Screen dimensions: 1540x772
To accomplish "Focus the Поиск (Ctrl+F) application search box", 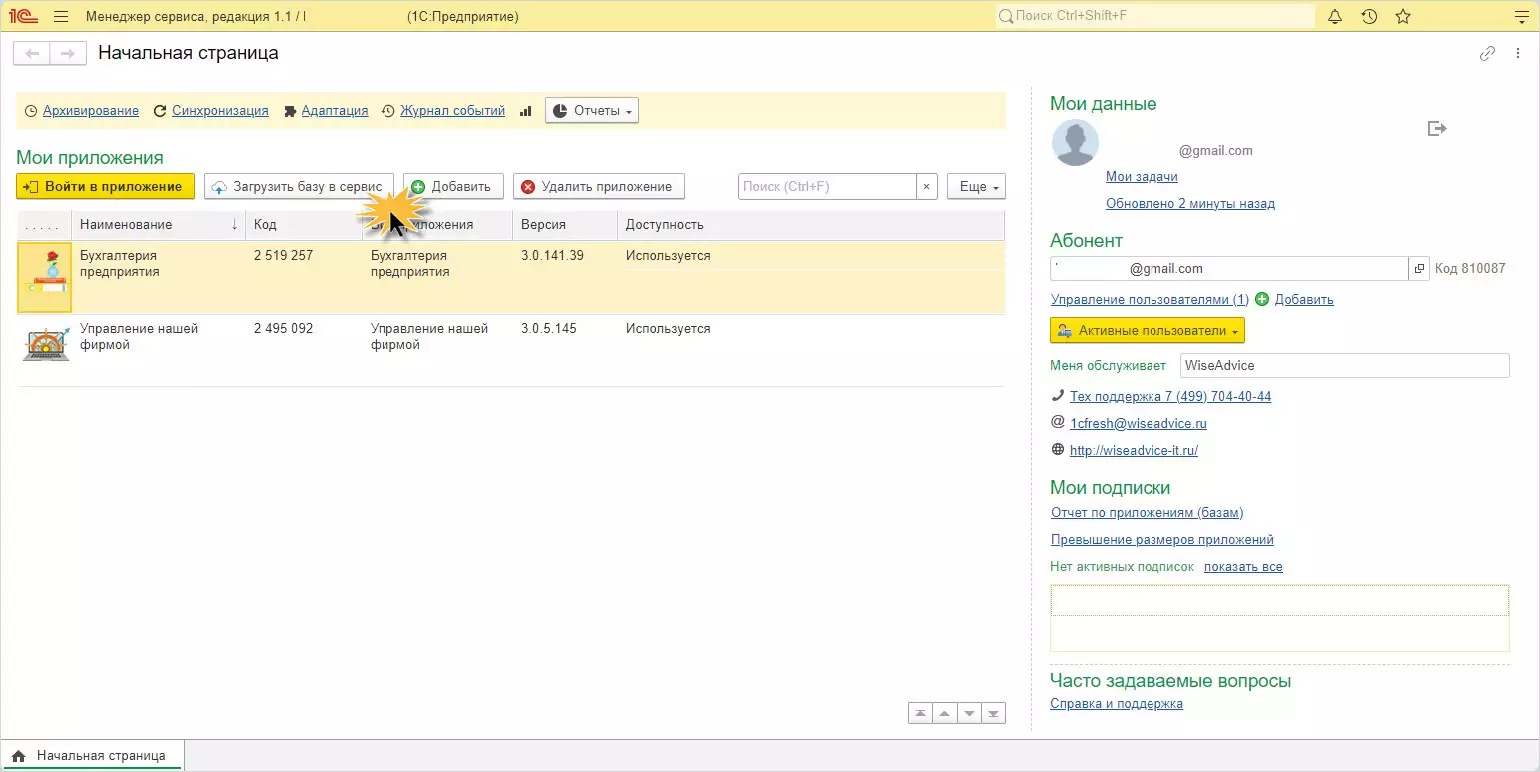I will pyautogui.click(x=827, y=187).
